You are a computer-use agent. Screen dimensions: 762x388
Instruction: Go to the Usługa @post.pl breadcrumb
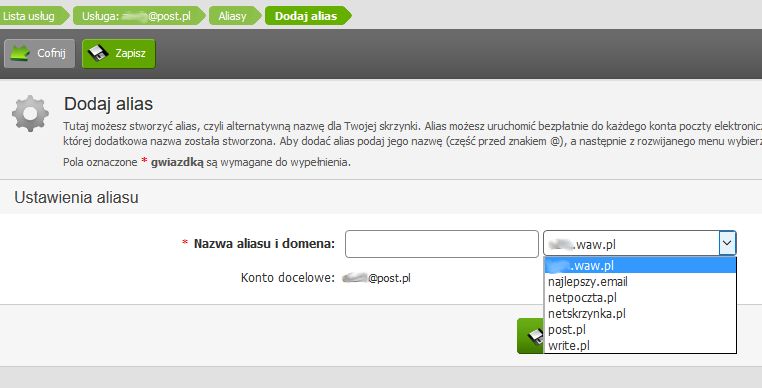(138, 16)
